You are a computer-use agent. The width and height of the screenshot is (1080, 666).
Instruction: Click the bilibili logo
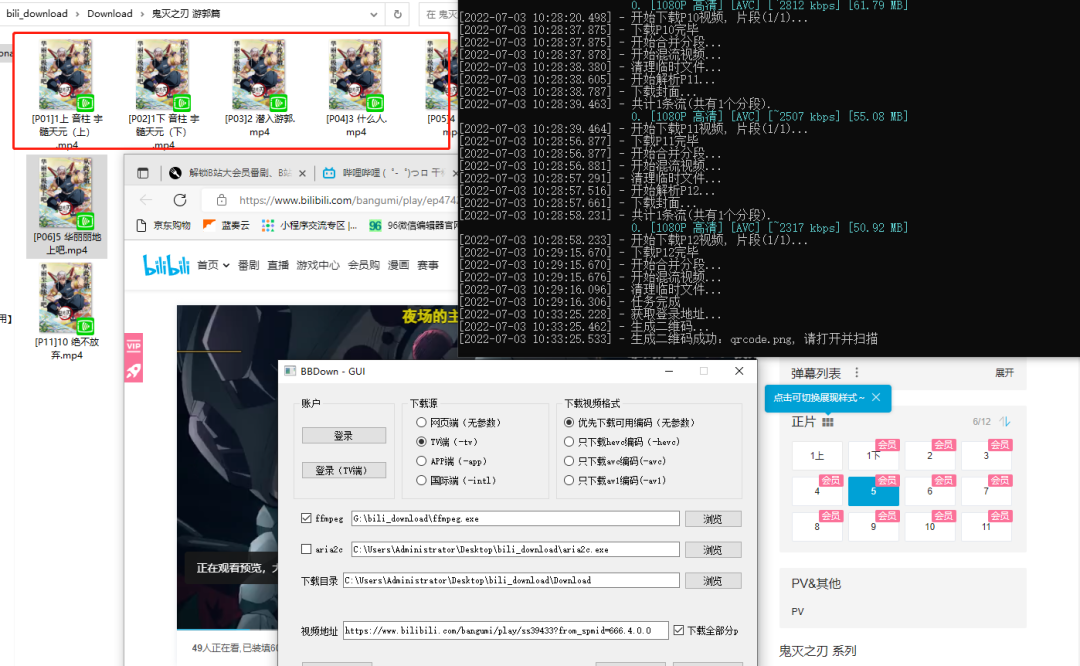(x=166, y=265)
